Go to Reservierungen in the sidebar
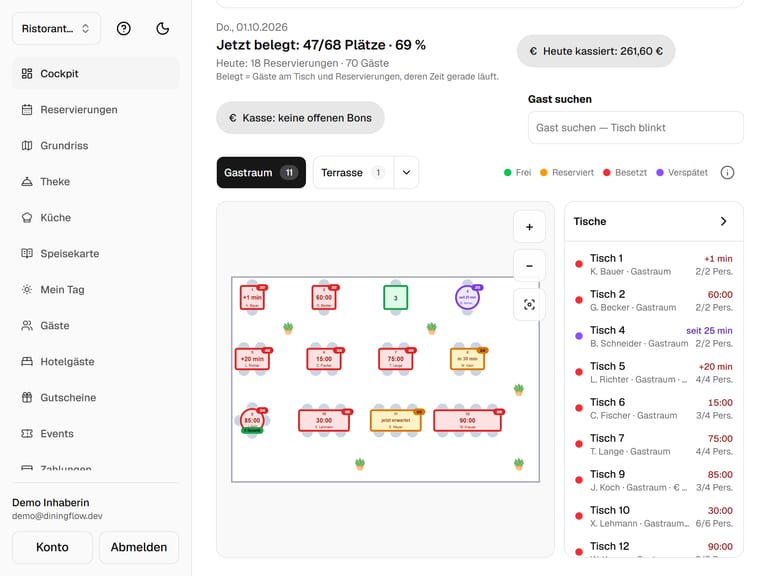Viewport: 768px width, 576px height. click(x=96, y=110)
